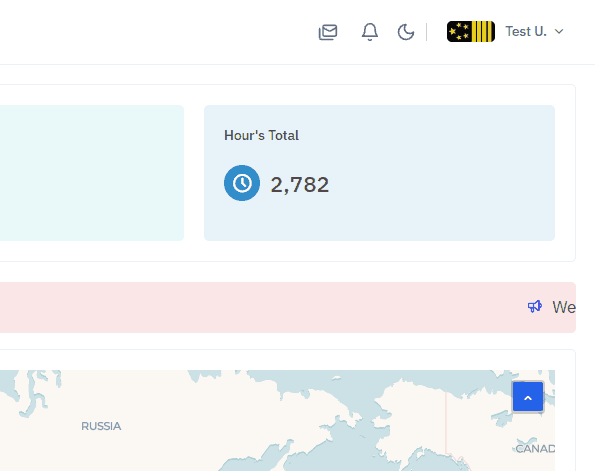Click the light cyan stat card
Viewport: 595px width, 471px height.
(x=92, y=173)
